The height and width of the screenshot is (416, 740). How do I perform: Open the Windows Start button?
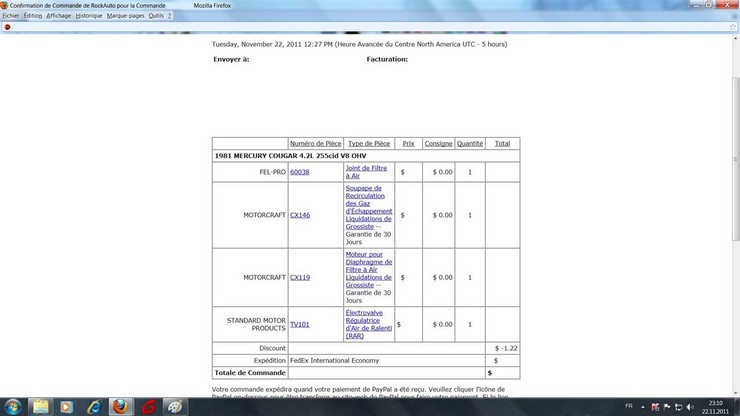[13, 407]
